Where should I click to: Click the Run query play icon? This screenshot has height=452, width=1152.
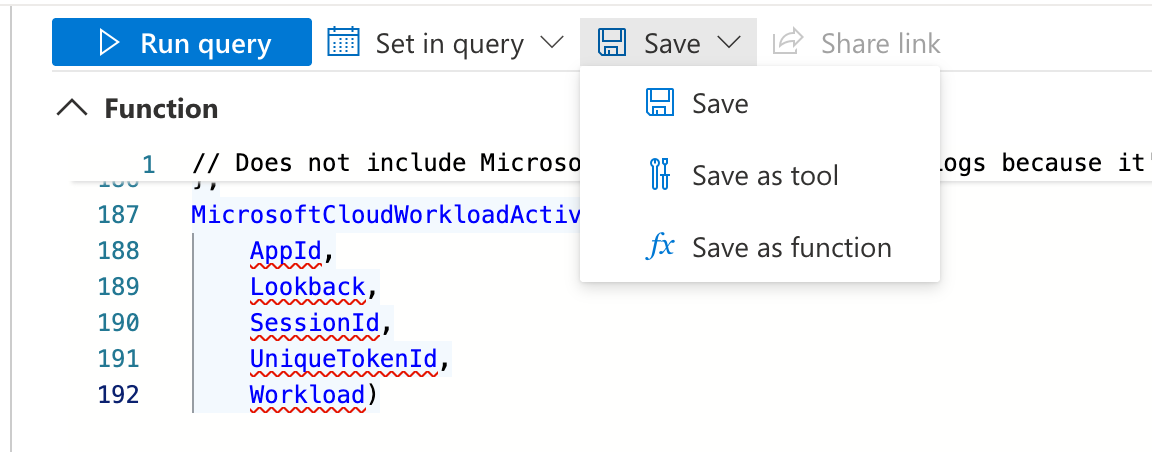coord(109,43)
